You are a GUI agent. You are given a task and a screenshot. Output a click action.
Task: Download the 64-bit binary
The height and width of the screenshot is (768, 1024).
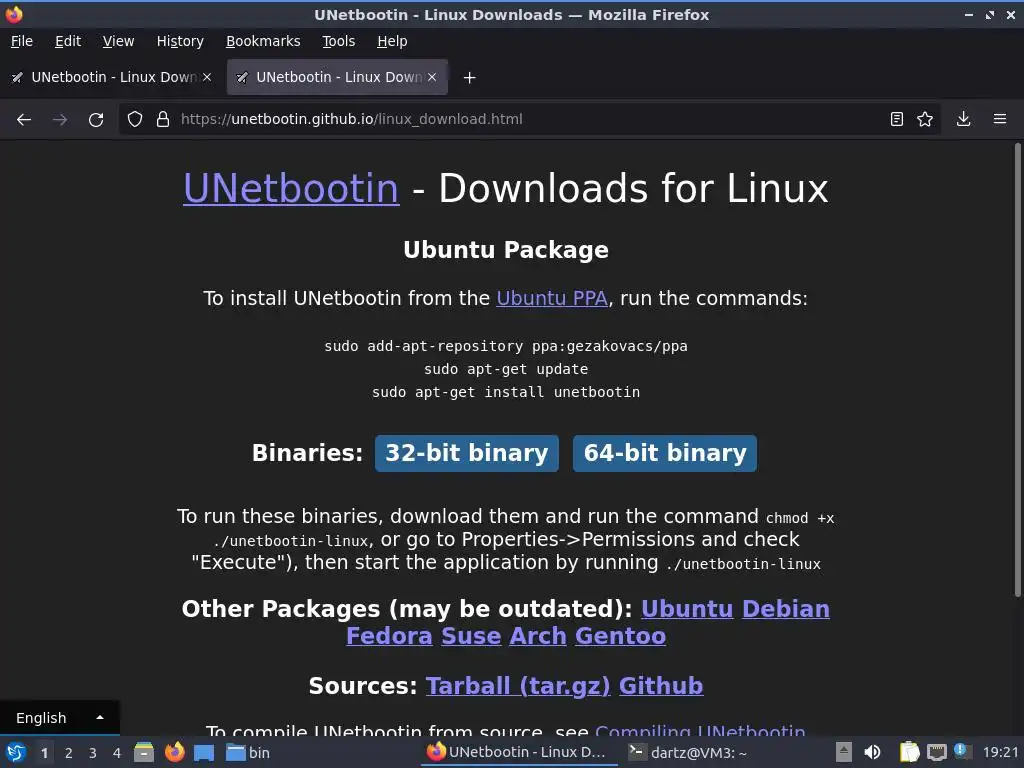(x=665, y=453)
